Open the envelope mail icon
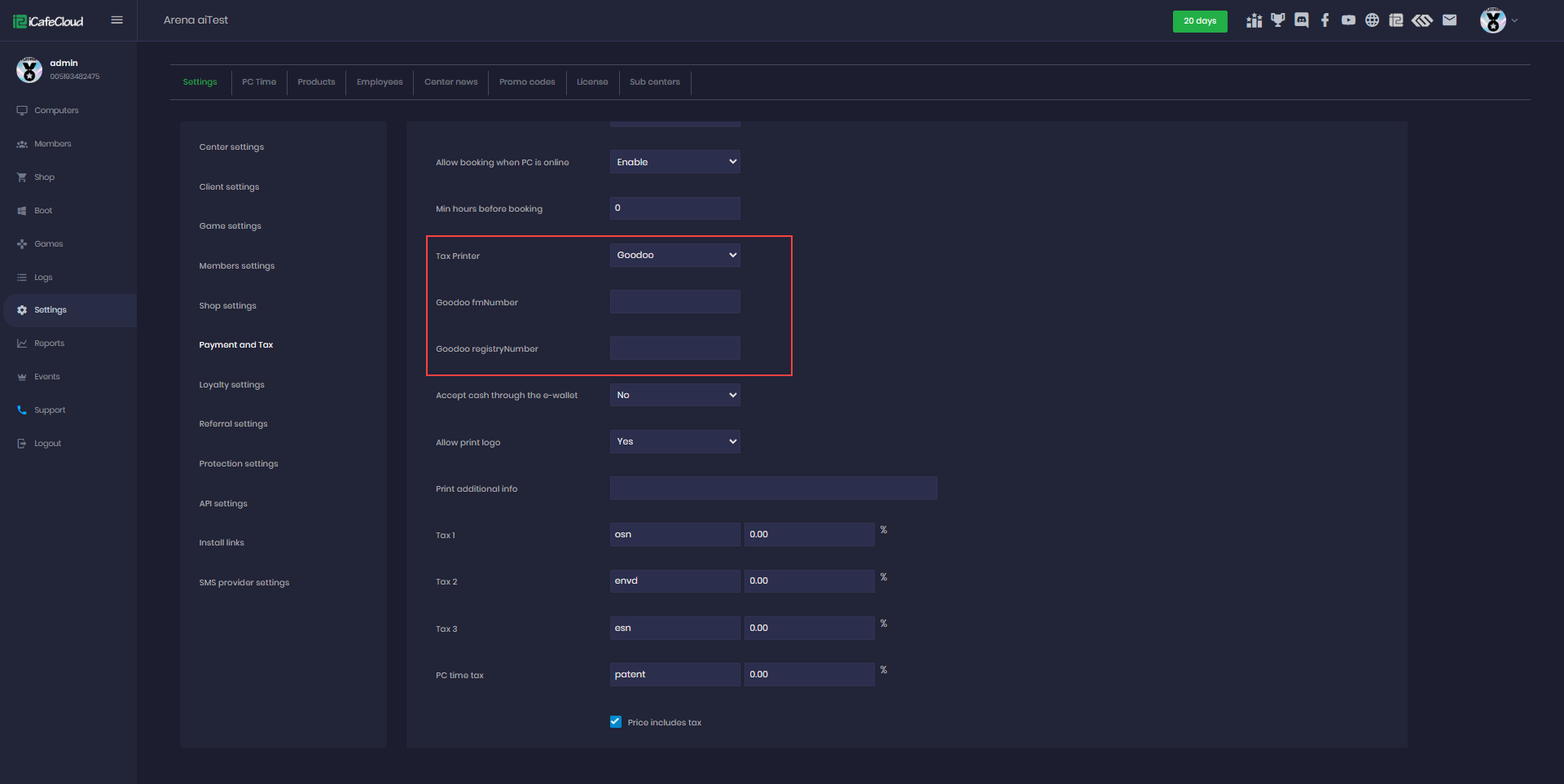This screenshot has height=784, width=1564. [x=1449, y=20]
